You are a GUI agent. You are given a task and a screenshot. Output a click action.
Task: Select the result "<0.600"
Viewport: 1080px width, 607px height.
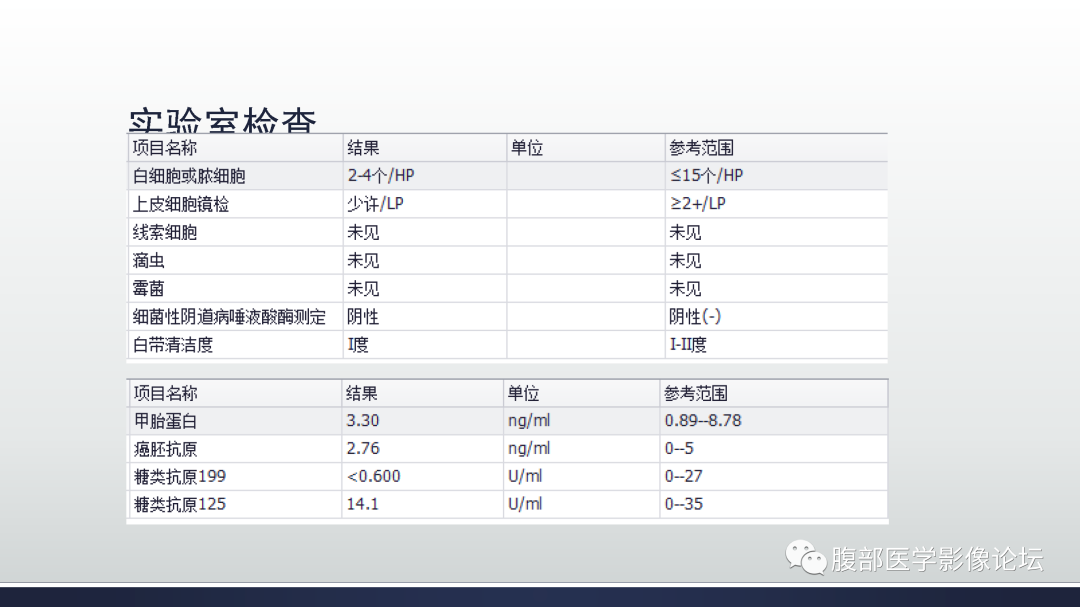373,477
